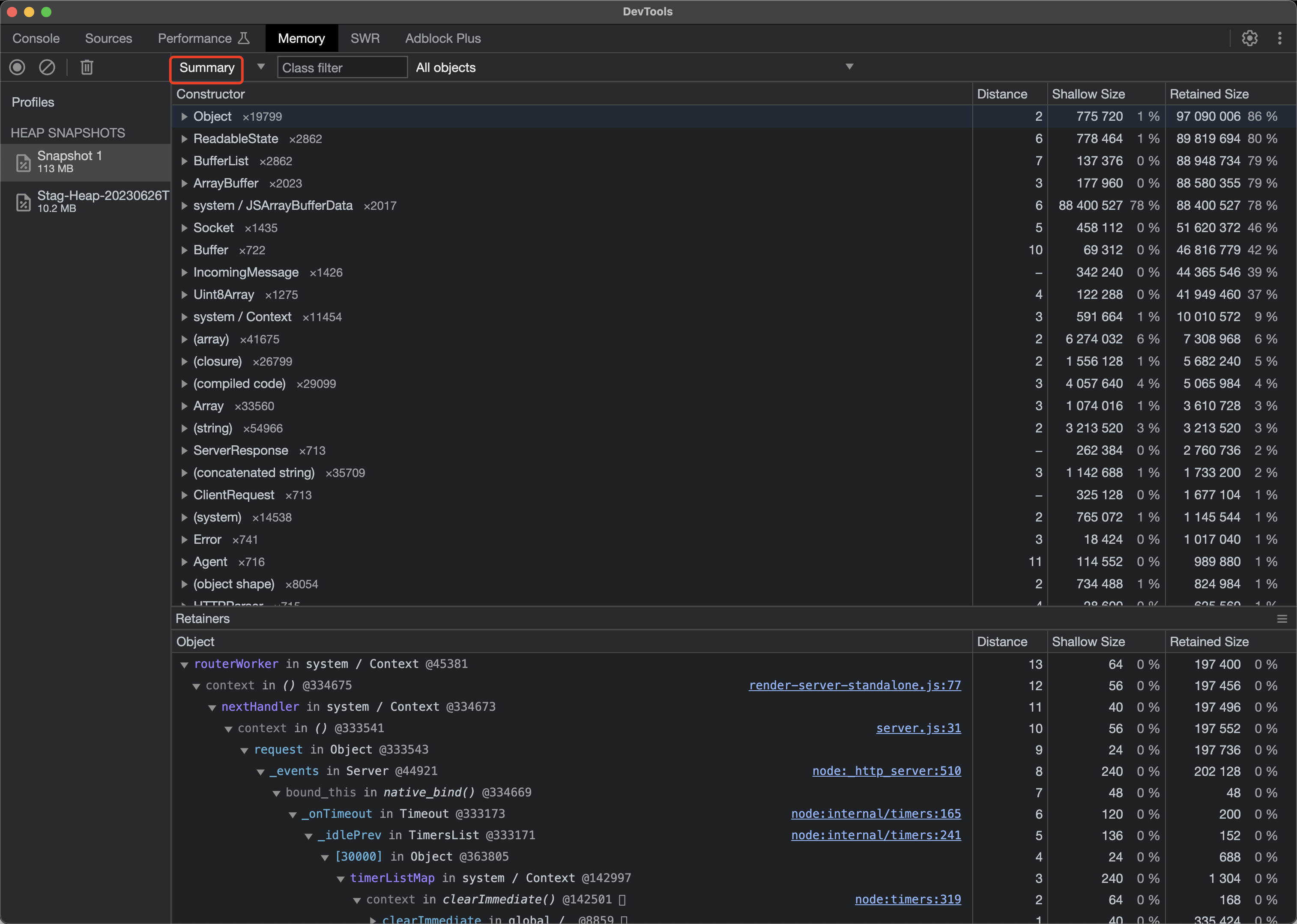Click the Snapshot 1 file icon in sidebar
1297x924 pixels.
(23, 162)
